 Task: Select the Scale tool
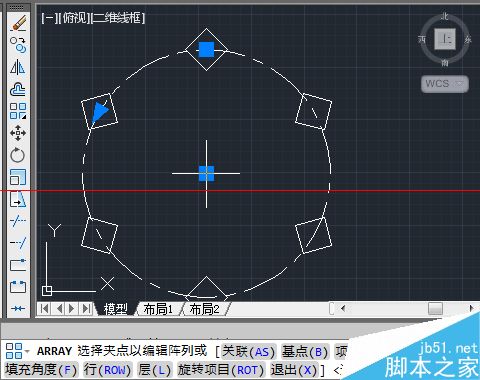tap(18, 177)
